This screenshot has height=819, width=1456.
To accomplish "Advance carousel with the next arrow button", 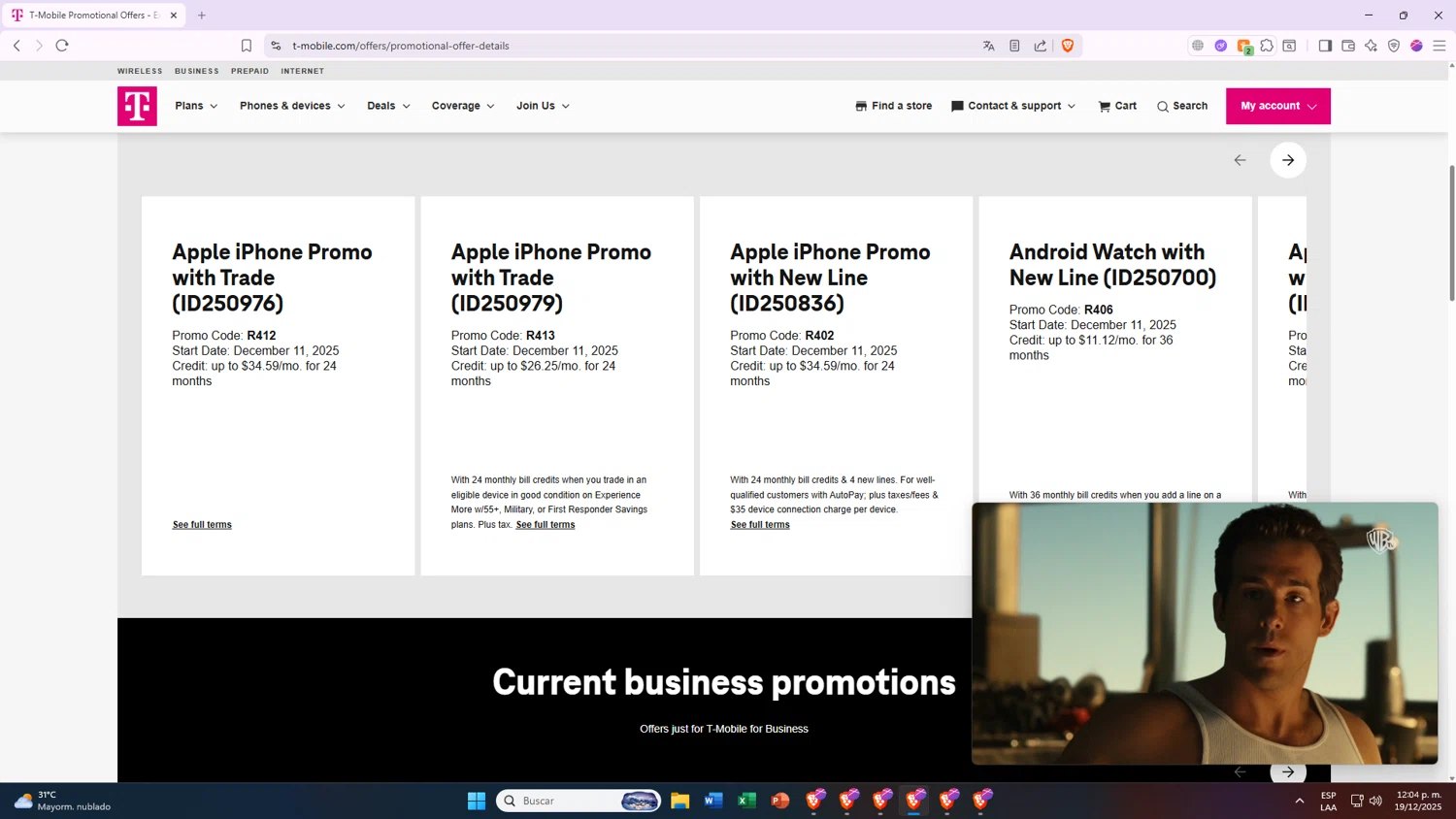I will [x=1288, y=160].
